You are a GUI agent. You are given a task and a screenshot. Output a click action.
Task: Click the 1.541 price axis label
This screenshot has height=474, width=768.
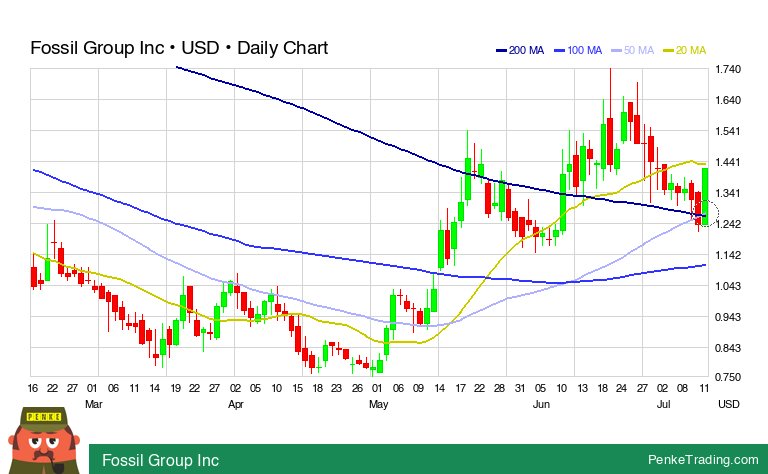coord(728,131)
